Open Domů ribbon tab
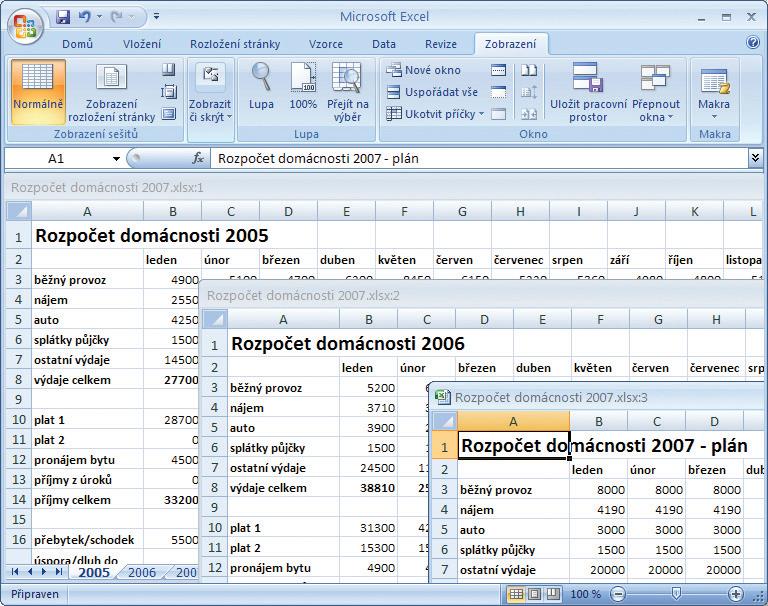The width and height of the screenshot is (768, 606). point(77,44)
